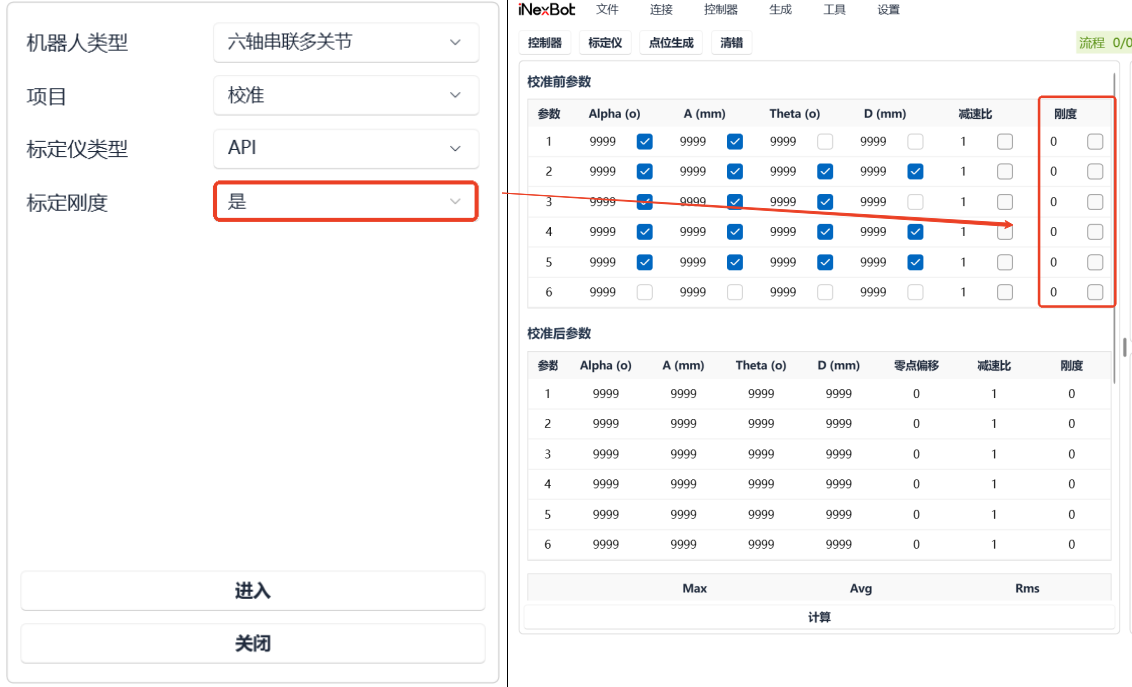Click the 进入 button
This screenshot has width=1132, height=687.
point(253,590)
